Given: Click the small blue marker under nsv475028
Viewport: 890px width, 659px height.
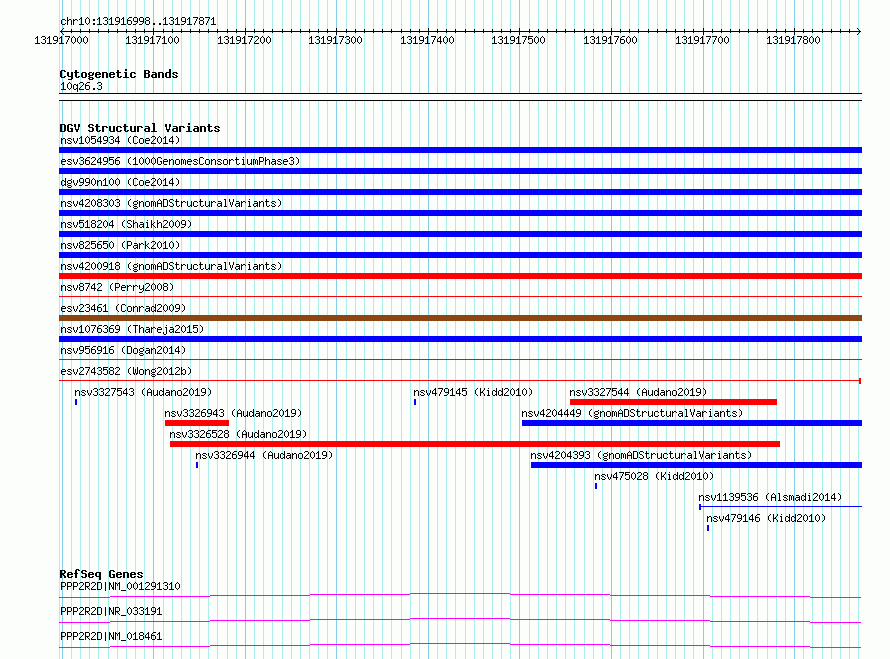Looking at the screenshot, I should pyautogui.click(x=596, y=486).
